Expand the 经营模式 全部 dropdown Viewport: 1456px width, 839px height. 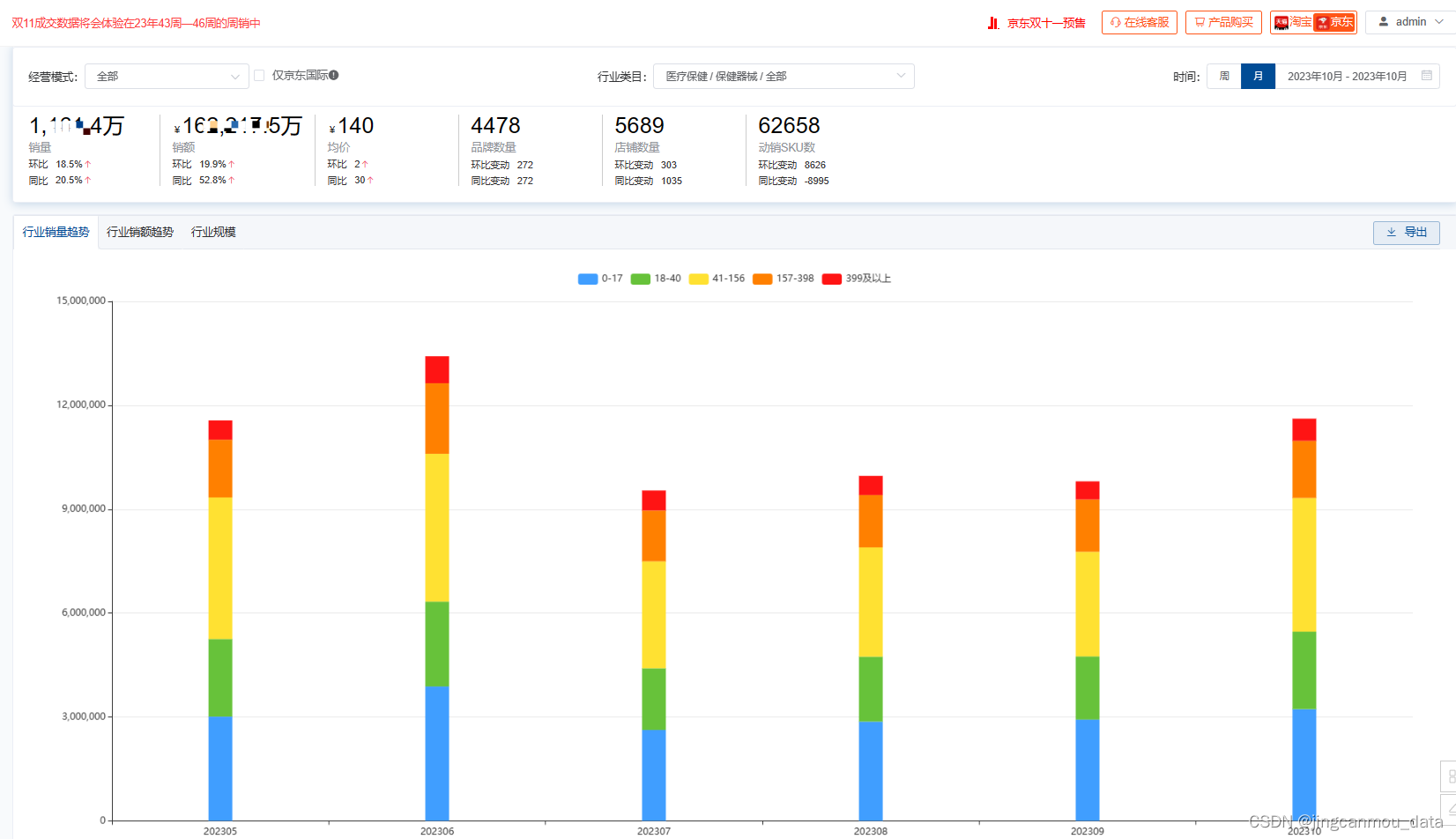coord(167,77)
